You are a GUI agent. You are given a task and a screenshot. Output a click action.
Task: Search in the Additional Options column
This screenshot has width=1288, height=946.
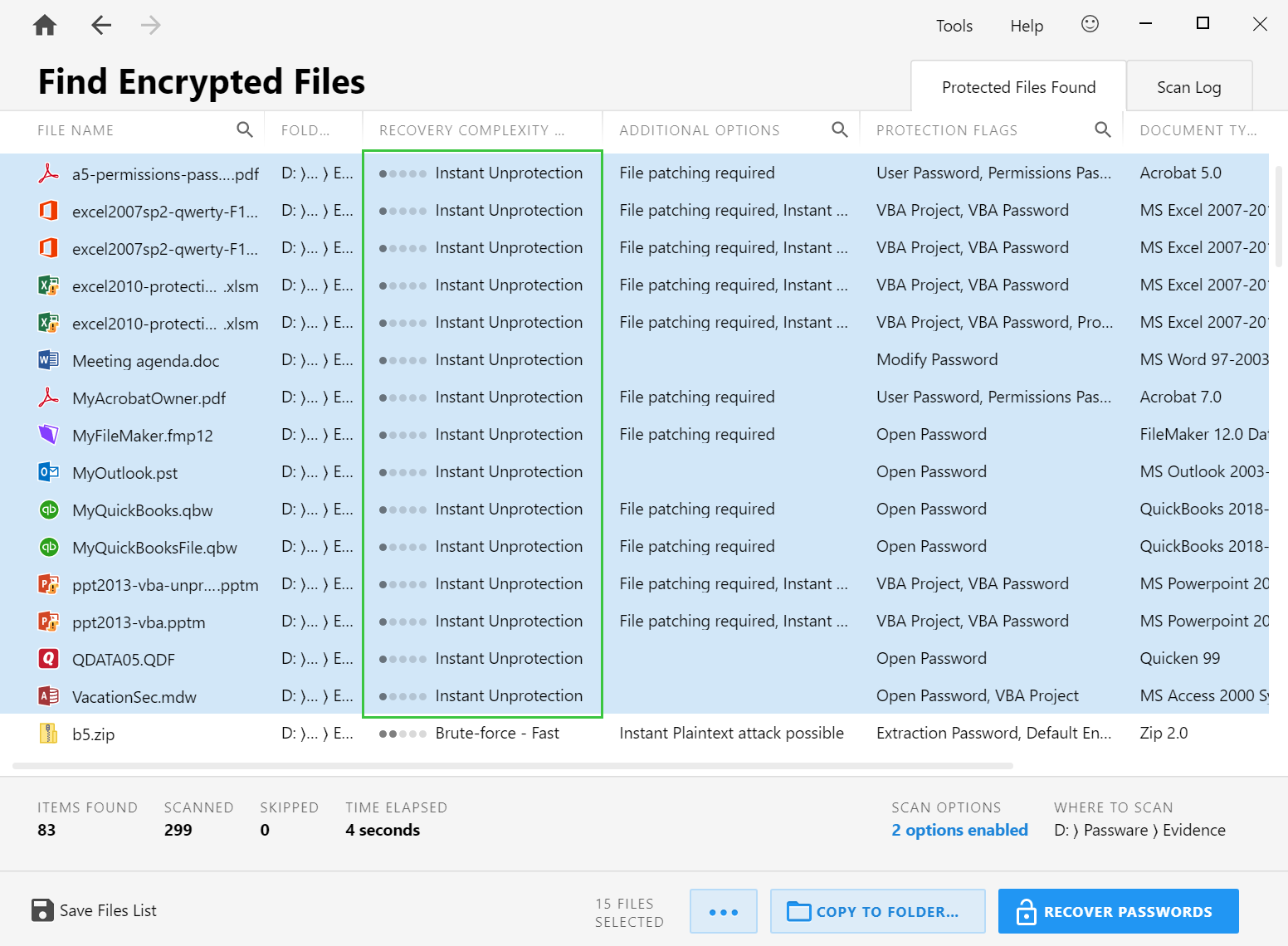840,129
